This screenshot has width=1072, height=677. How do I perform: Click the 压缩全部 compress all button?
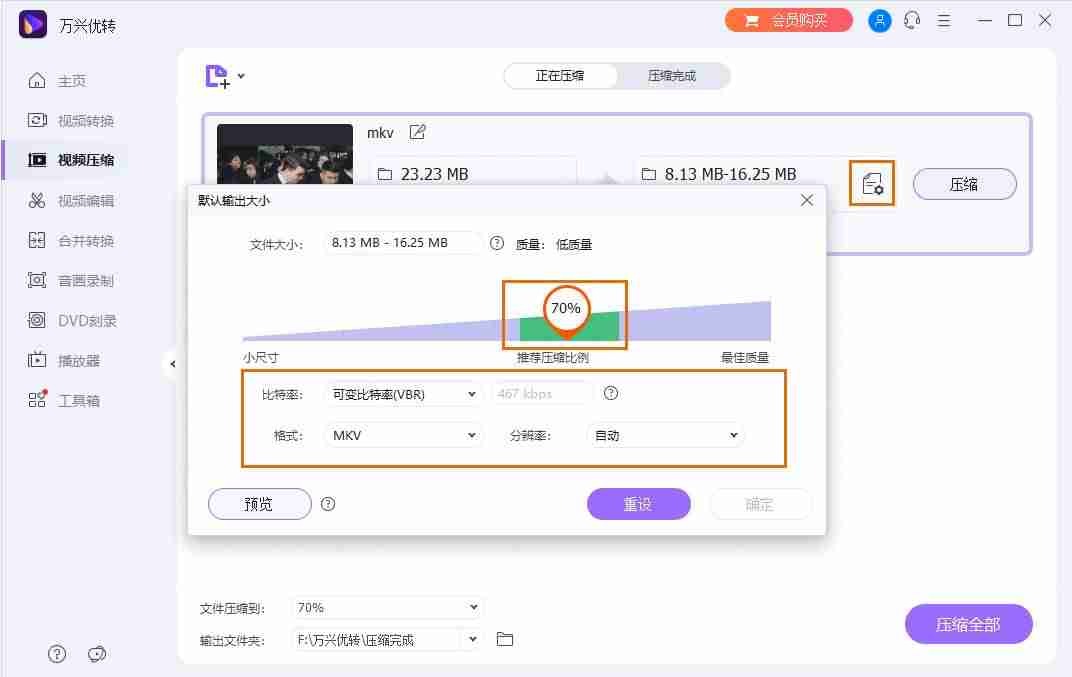point(968,624)
